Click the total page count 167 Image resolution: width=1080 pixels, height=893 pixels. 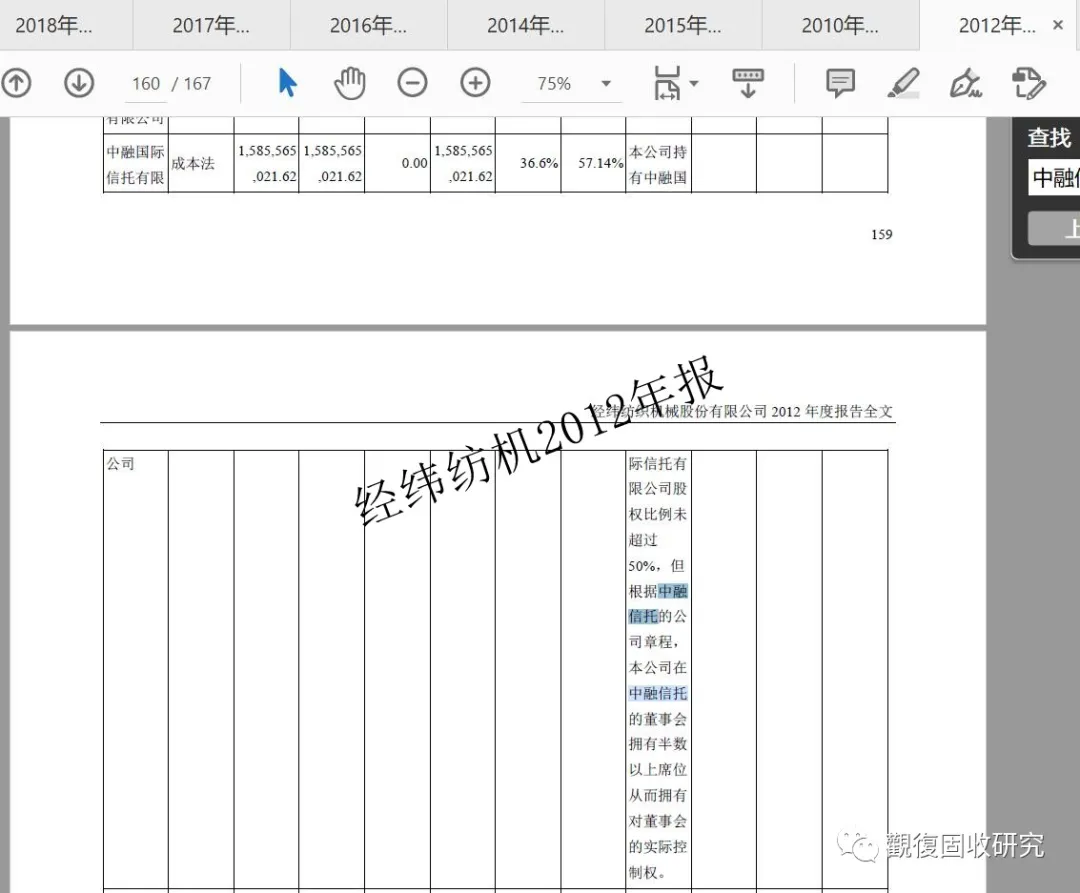click(x=197, y=84)
